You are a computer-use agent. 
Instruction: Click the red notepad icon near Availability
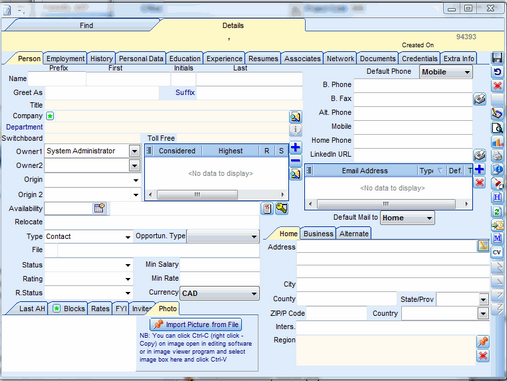tap(267, 209)
